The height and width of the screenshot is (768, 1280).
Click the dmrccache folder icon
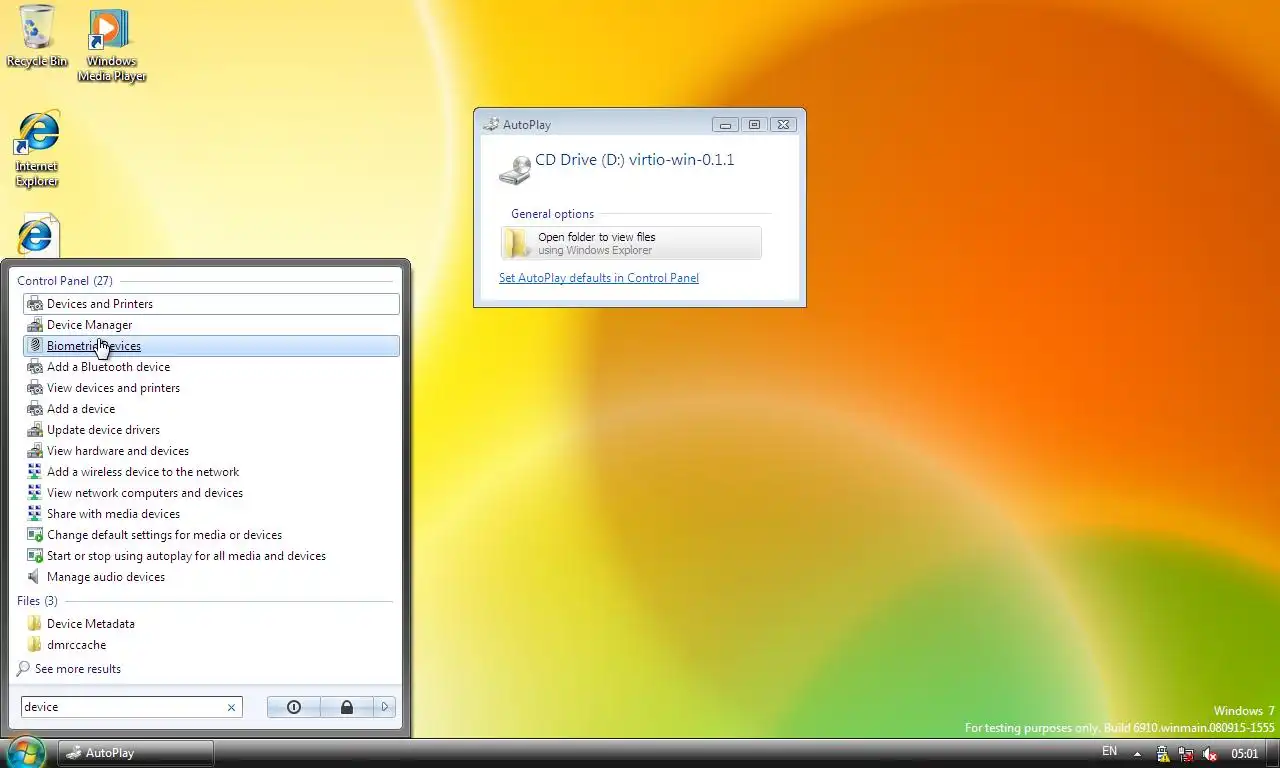(35, 645)
